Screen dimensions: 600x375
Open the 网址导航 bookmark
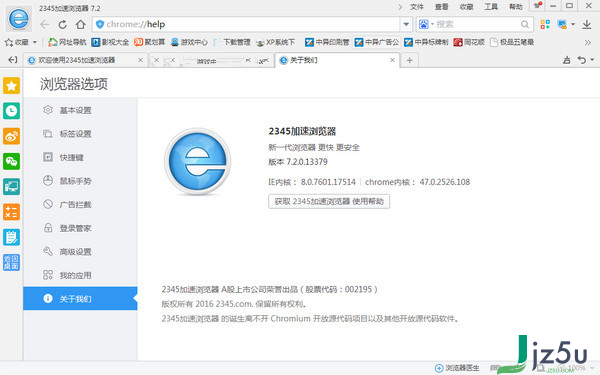(x=67, y=42)
